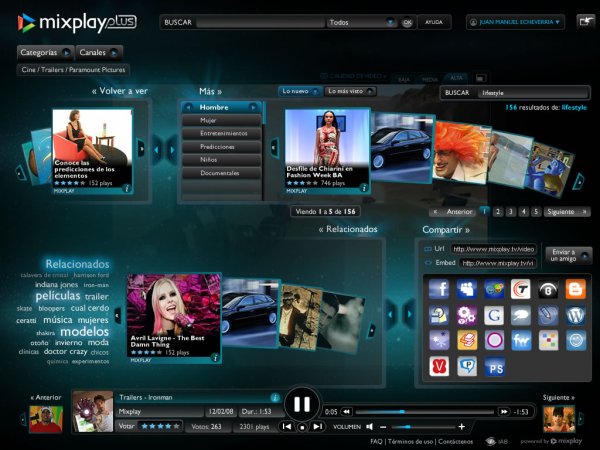Expand the Hombre category right arrow
The width and height of the screenshot is (600, 450).
pos(253,108)
